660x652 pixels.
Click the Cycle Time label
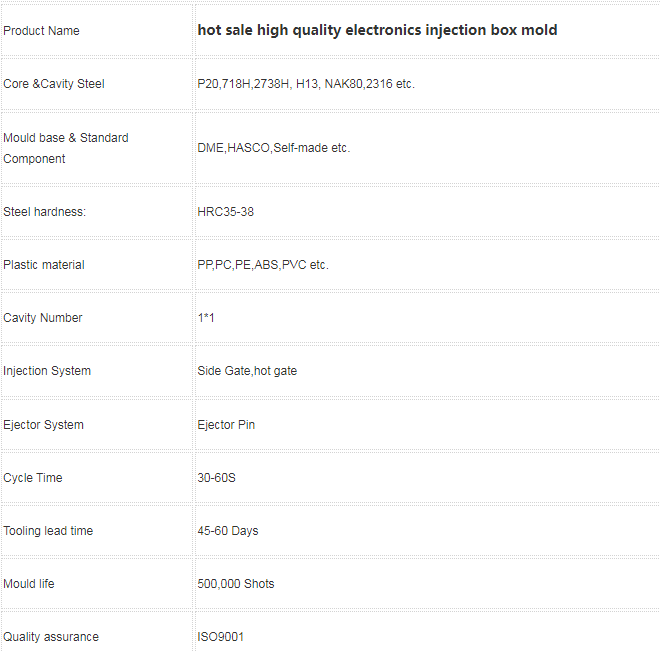33,478
